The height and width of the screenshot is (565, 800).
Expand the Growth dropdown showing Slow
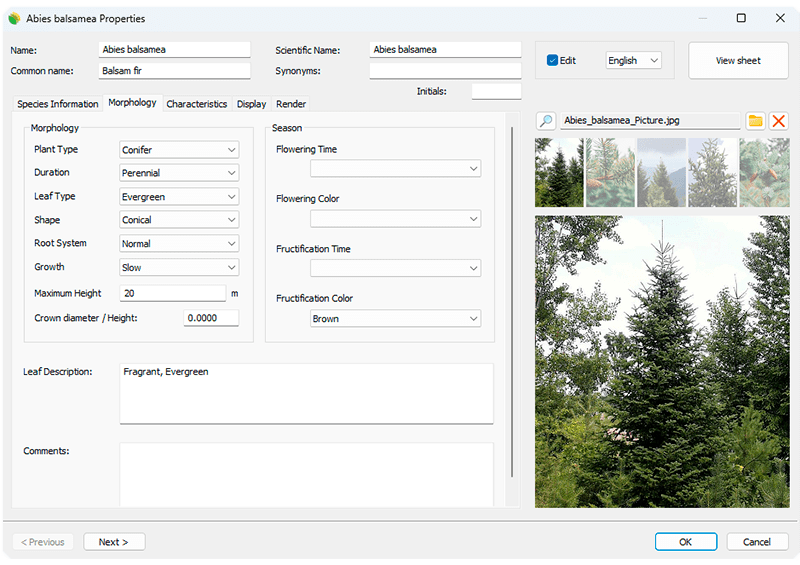point(179,267)
